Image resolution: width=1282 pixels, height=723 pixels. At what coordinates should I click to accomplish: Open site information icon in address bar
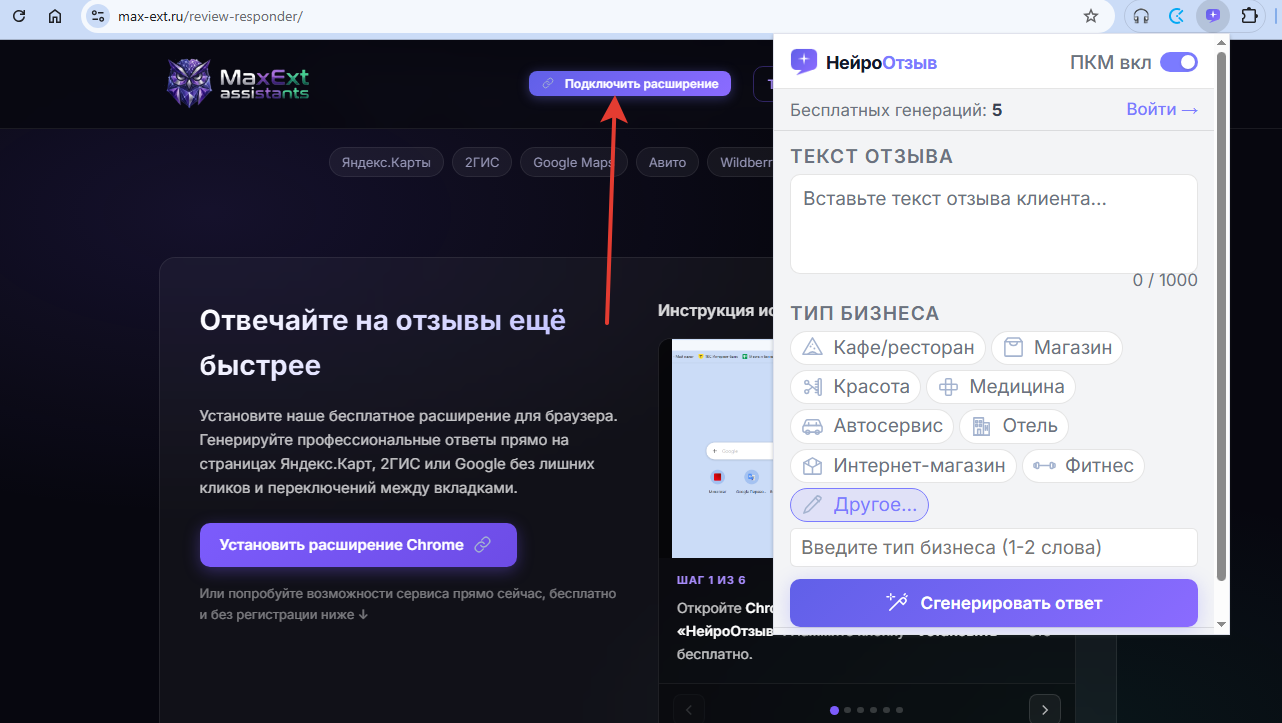pos(97,16)
